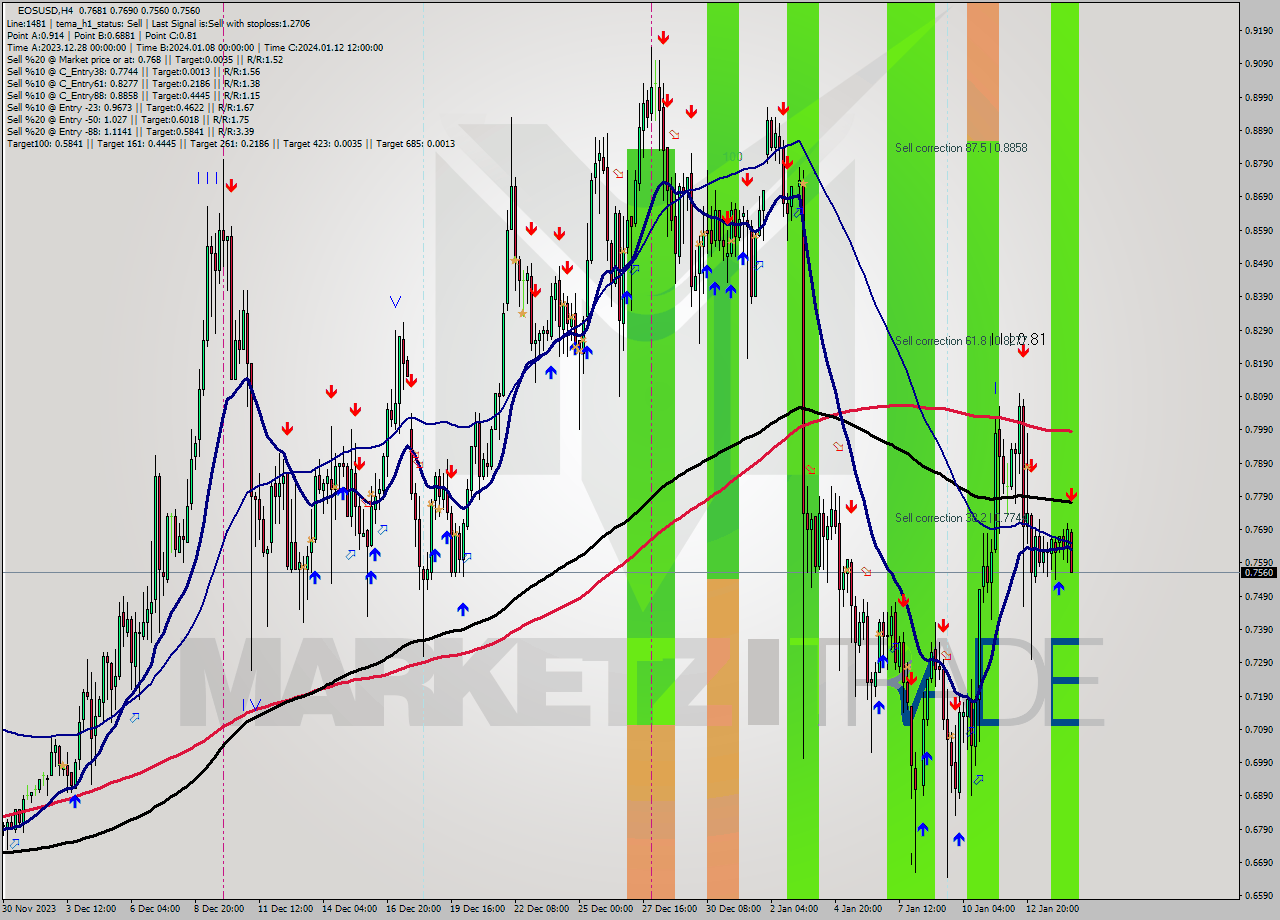Click the 0.8390 price axis label
The width and height of the screenshot is (1280, 920).
point(1258,297)
